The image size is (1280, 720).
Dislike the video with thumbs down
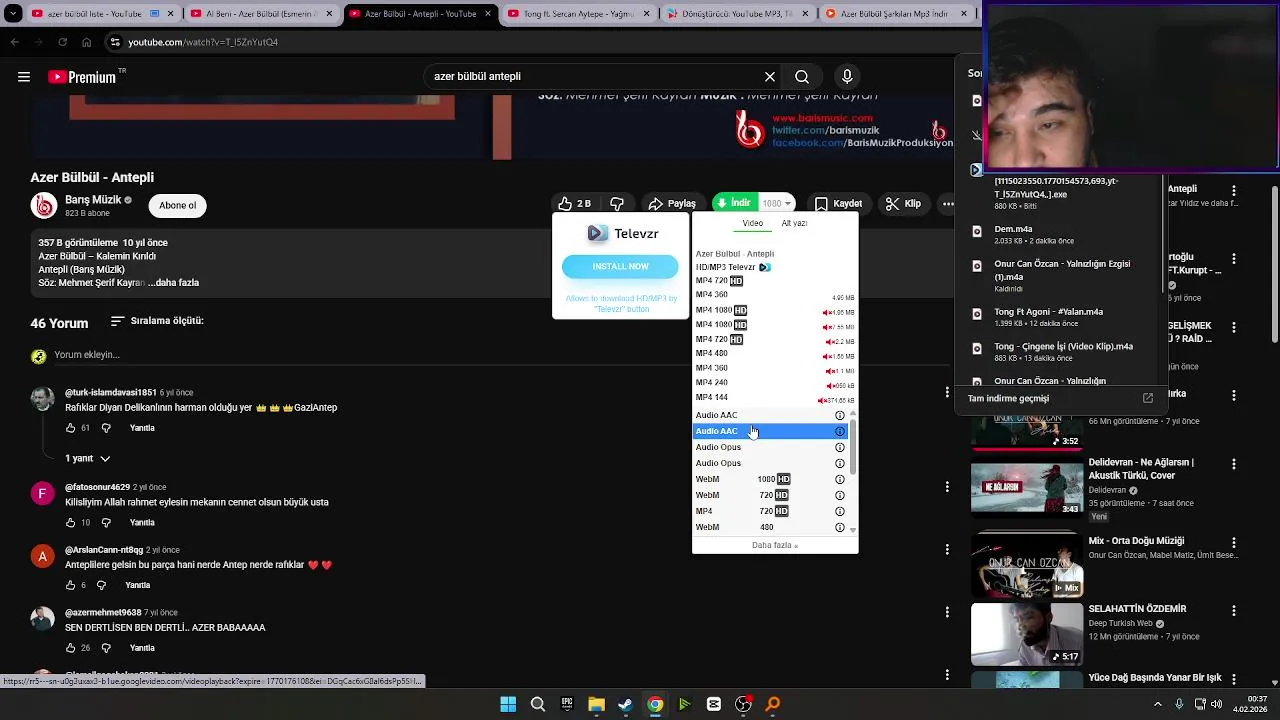tap(617, 204)
